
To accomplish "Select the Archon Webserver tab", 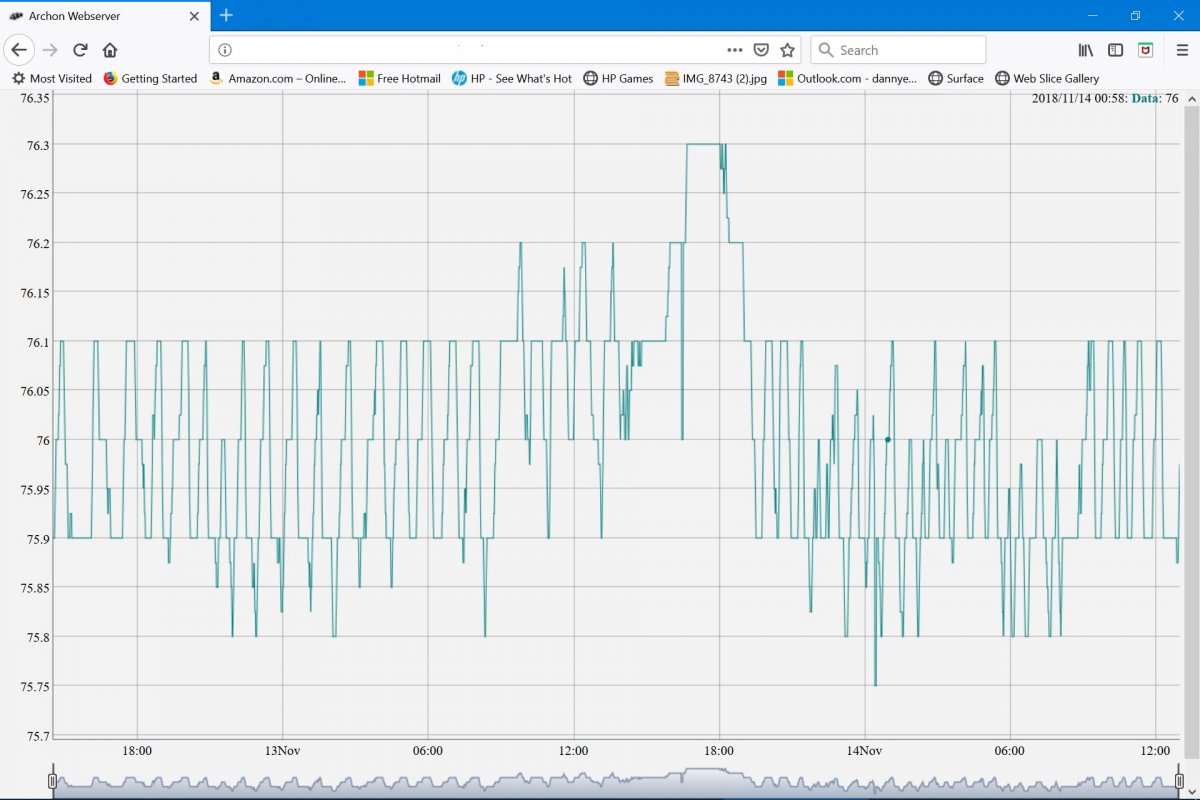I will (105, 16).
